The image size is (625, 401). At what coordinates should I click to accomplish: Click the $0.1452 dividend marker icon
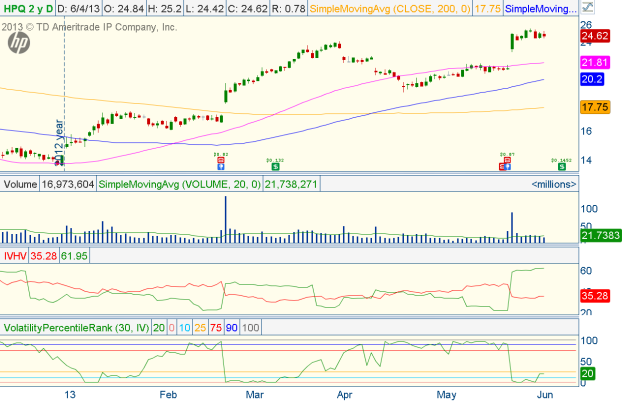click(562, 164)
